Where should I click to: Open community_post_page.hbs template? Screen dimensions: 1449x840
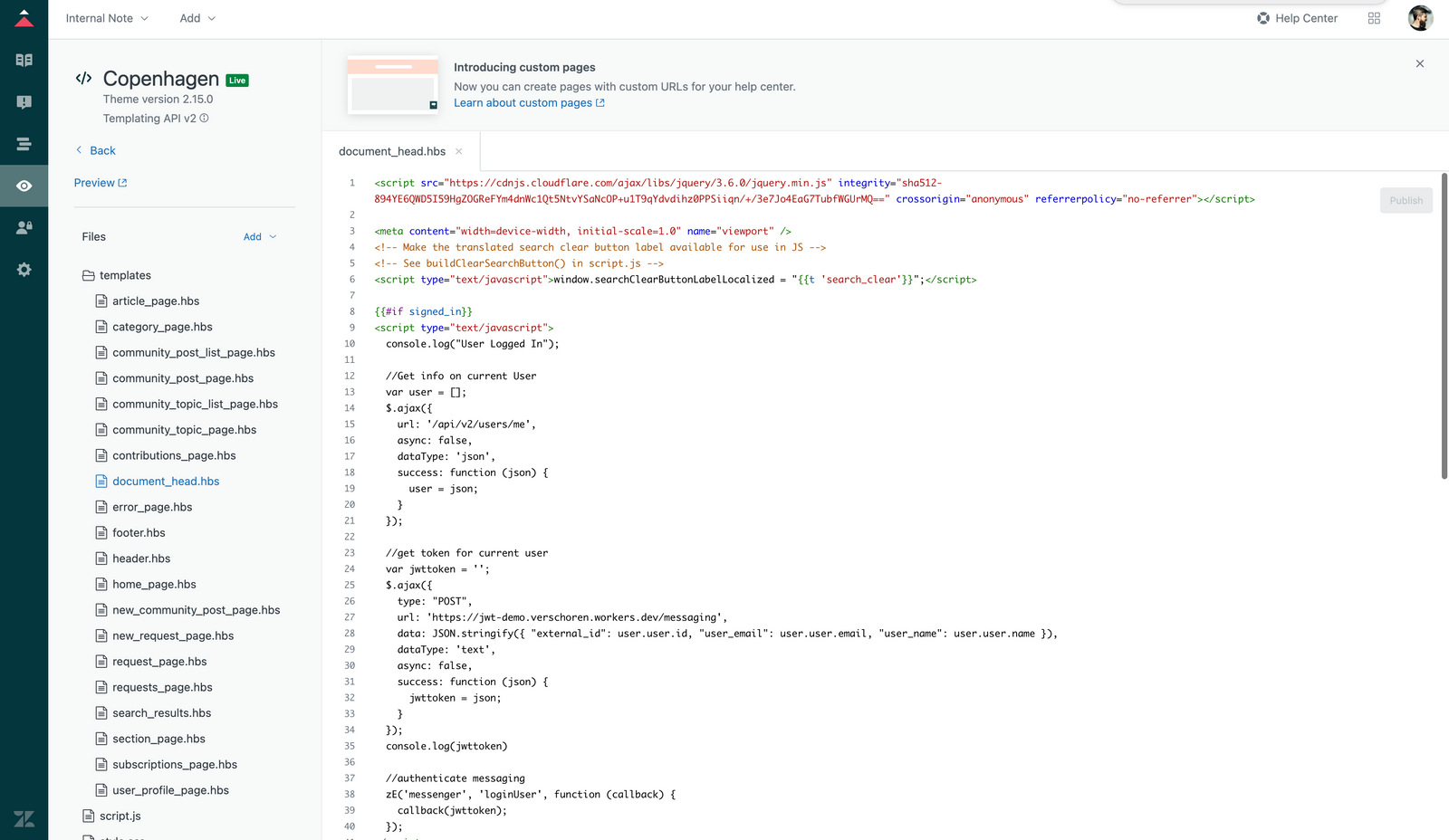tap(183, 378)
